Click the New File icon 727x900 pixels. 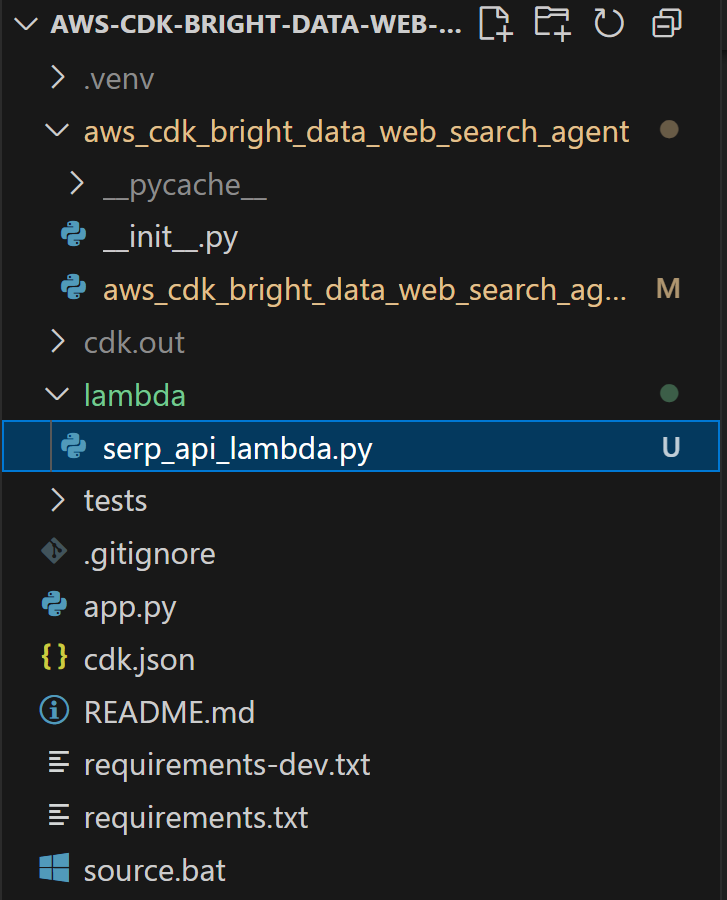click(x=495, y=23)
